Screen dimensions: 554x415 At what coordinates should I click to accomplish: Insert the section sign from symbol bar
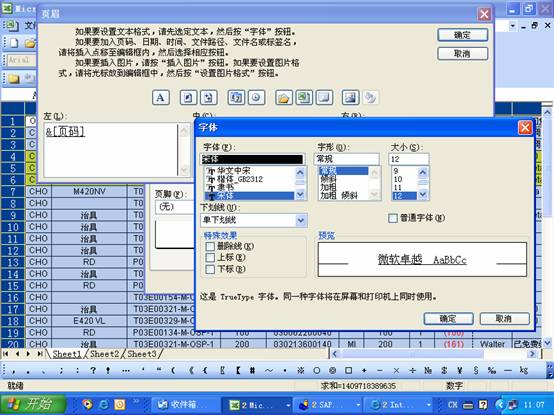(476, 370)
